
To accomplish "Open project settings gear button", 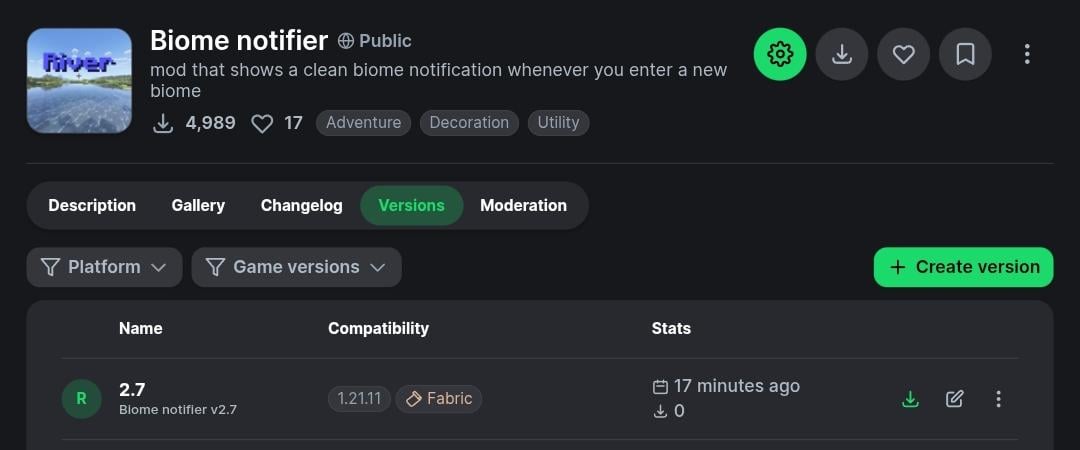I will pos(780,54).
